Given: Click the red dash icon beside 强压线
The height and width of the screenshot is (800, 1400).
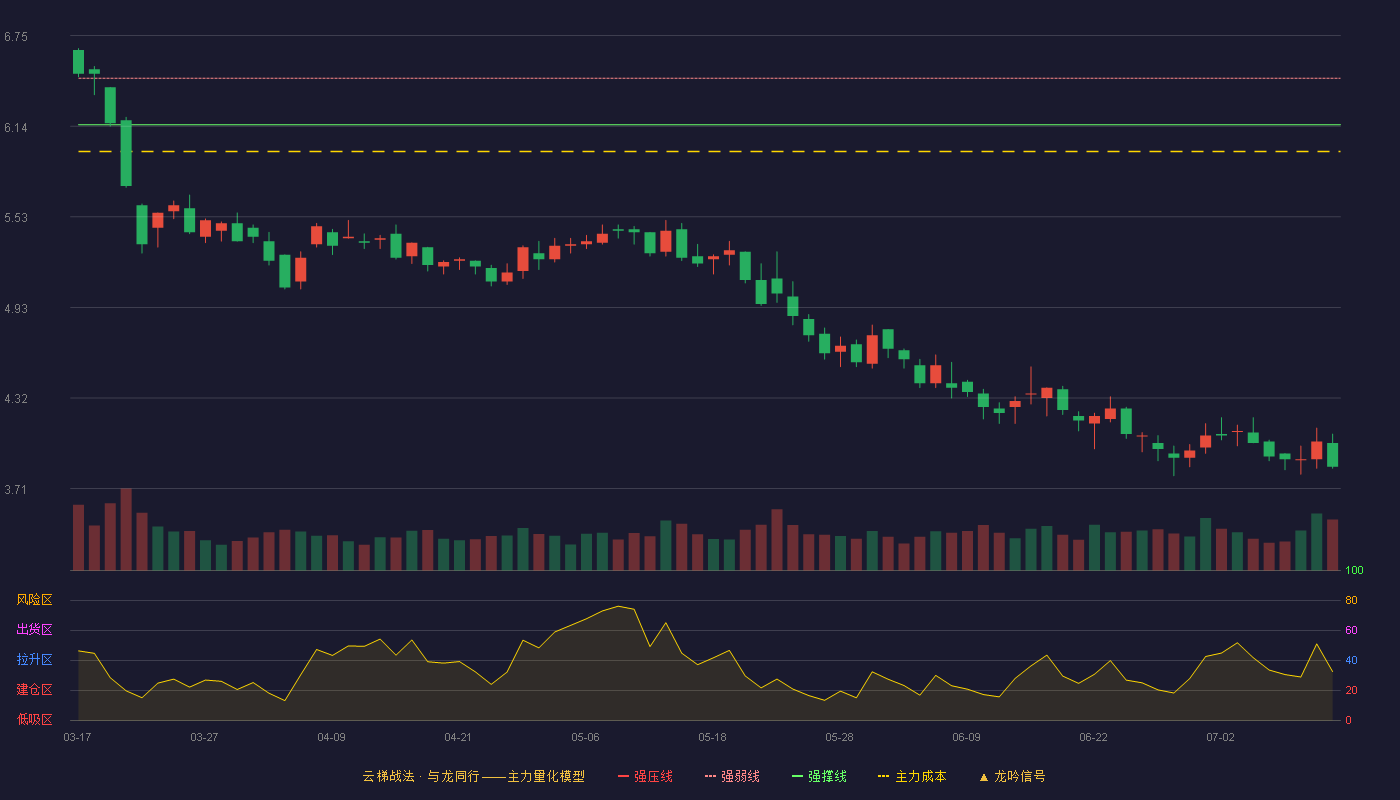Looking at the screenshot, I should [624, 776].
